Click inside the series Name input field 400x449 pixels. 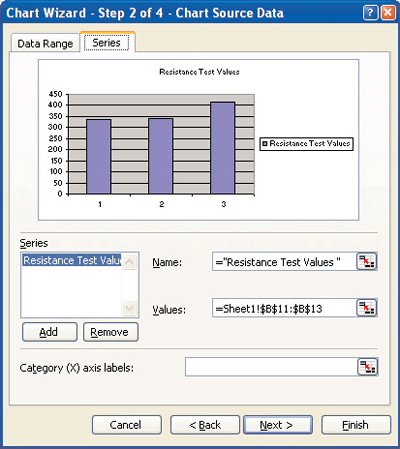point(284,262)
